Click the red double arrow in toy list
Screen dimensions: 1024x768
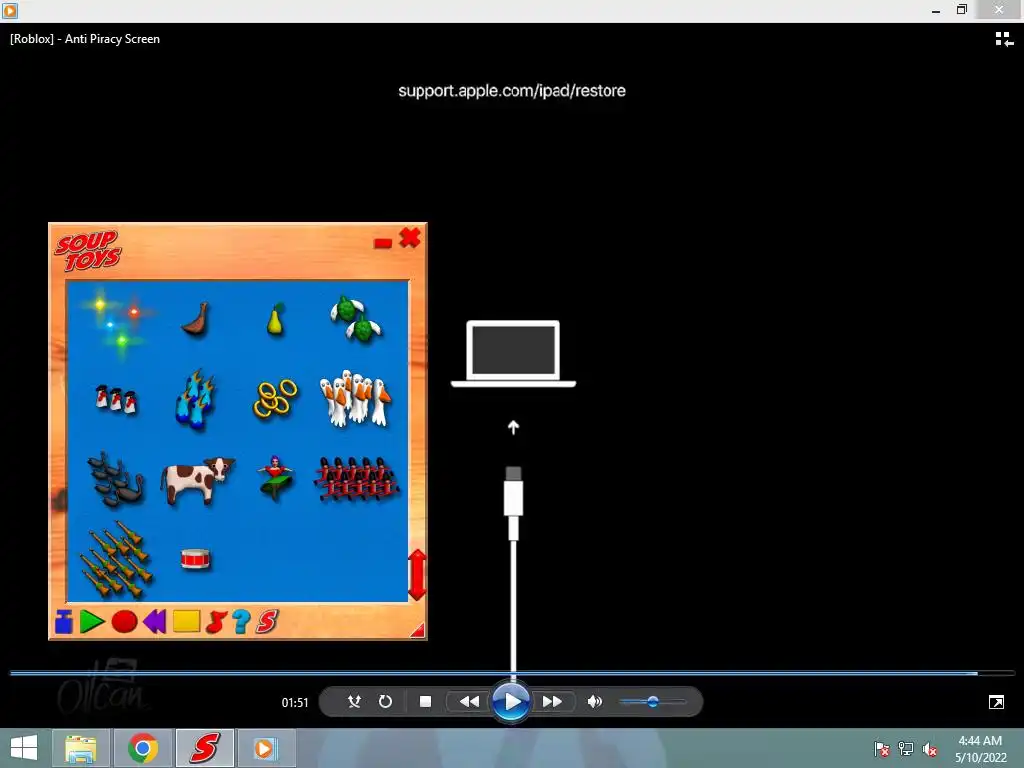tap(417, 575)
